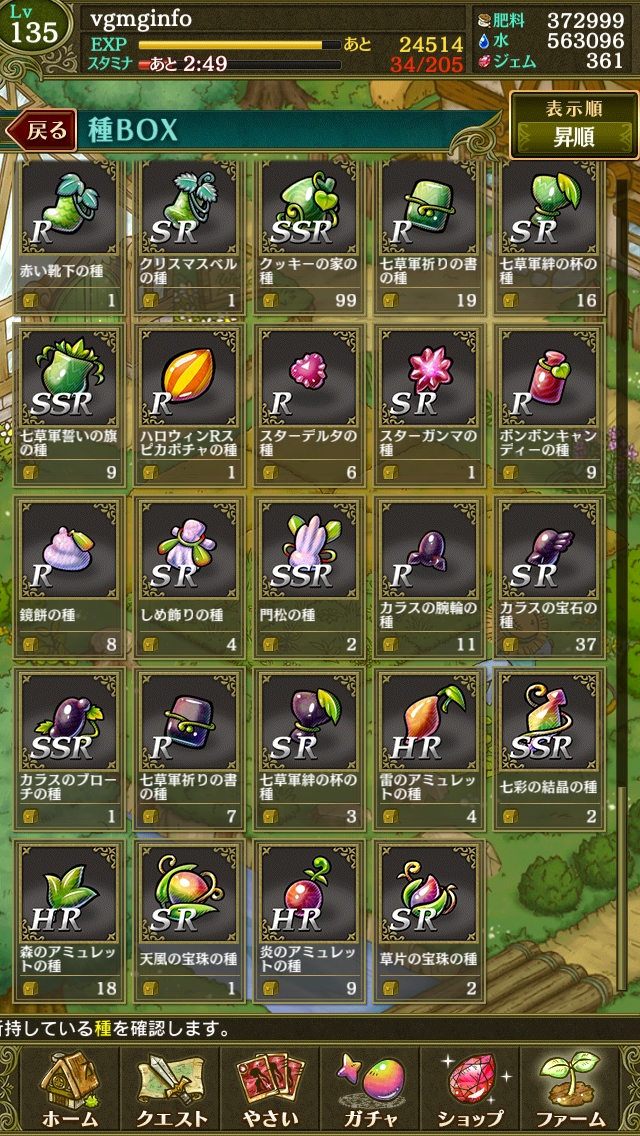Select the 天風の宝珠の種 SR seed
640x1136 pixels.
190,920
